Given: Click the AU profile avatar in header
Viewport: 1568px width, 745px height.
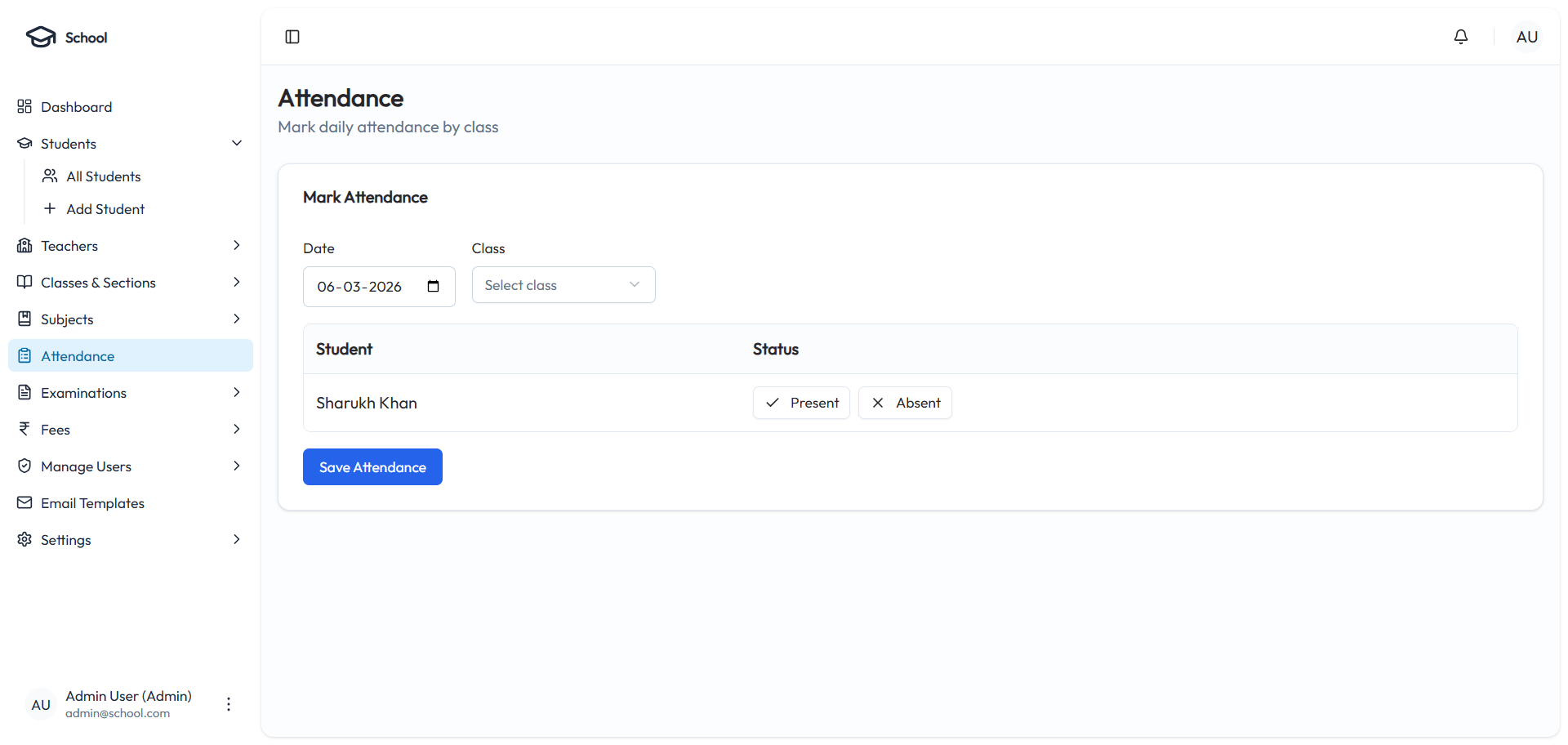Looking at the screenshot, I should pos(1526,37).
